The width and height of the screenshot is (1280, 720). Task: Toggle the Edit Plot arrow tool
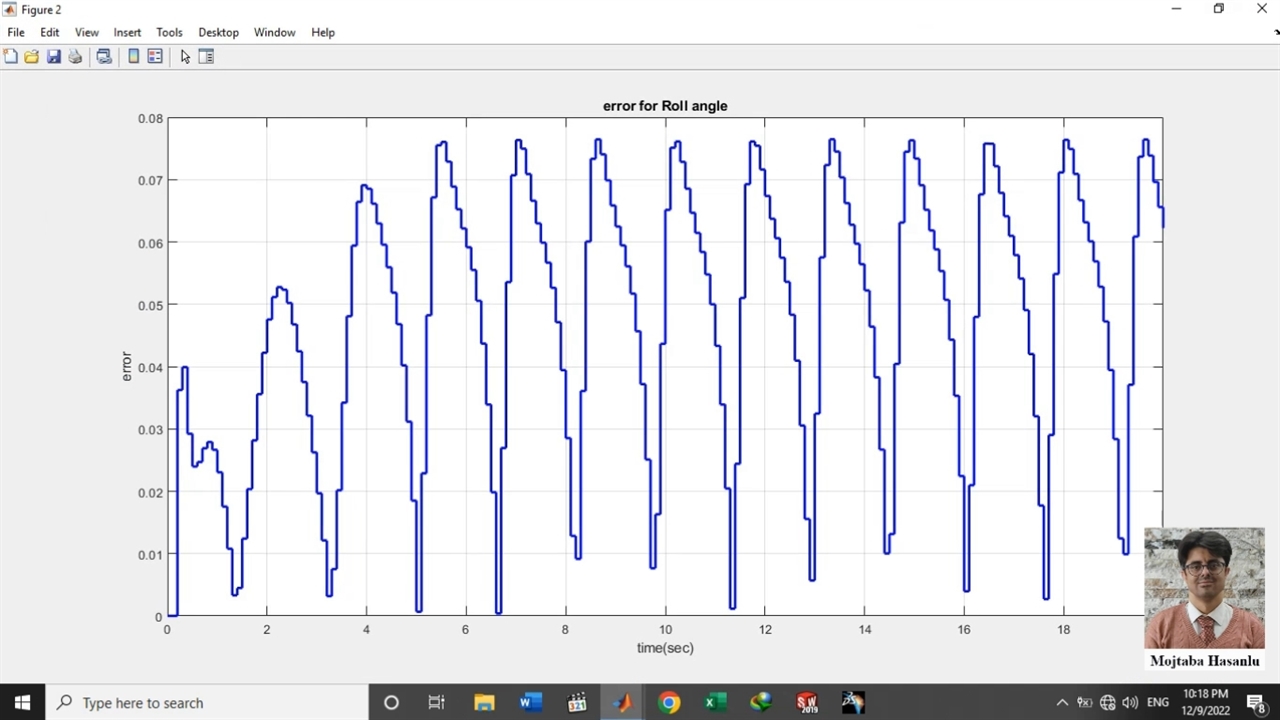click(185, 57)
